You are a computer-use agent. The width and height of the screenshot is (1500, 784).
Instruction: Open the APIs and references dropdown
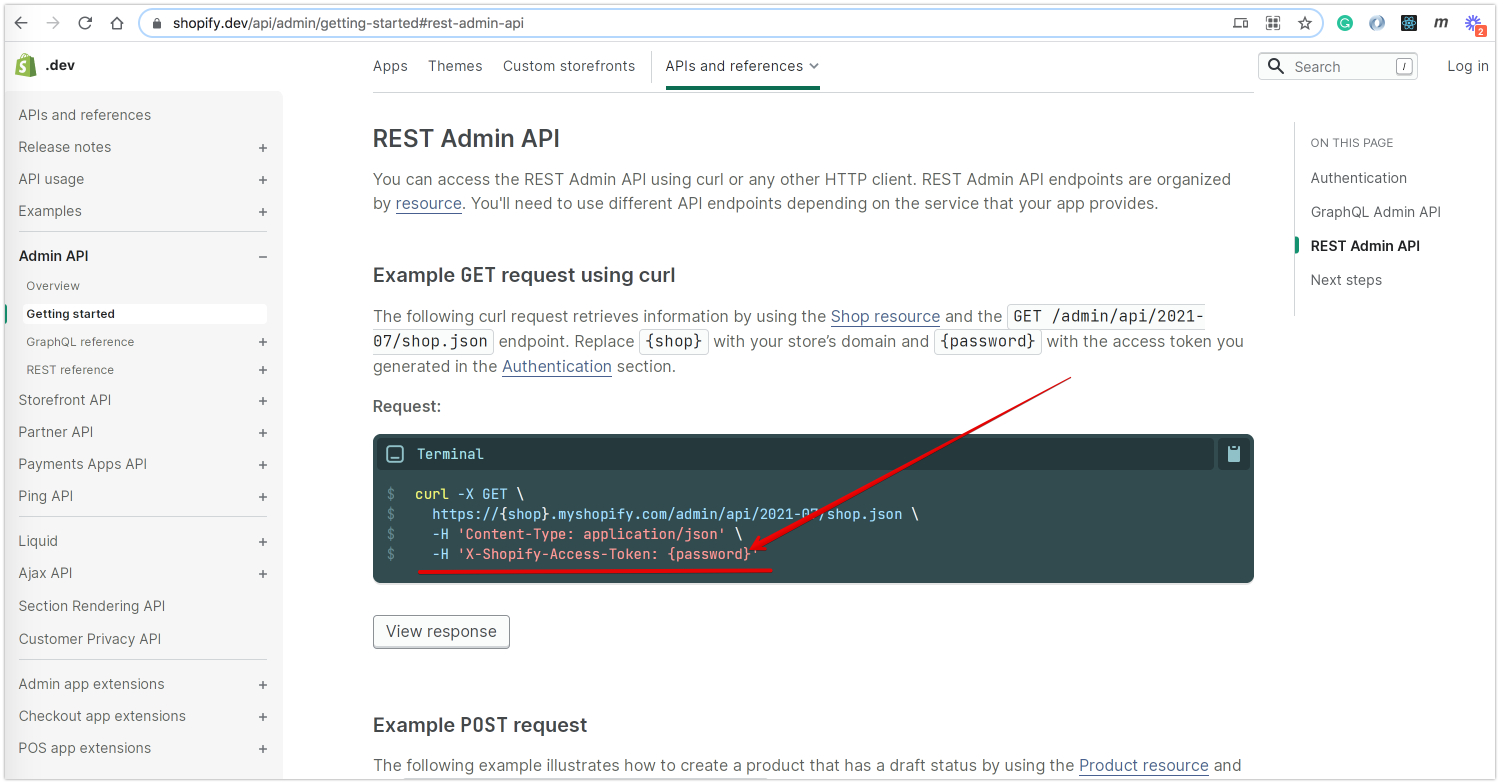click(x=742, y=66)
